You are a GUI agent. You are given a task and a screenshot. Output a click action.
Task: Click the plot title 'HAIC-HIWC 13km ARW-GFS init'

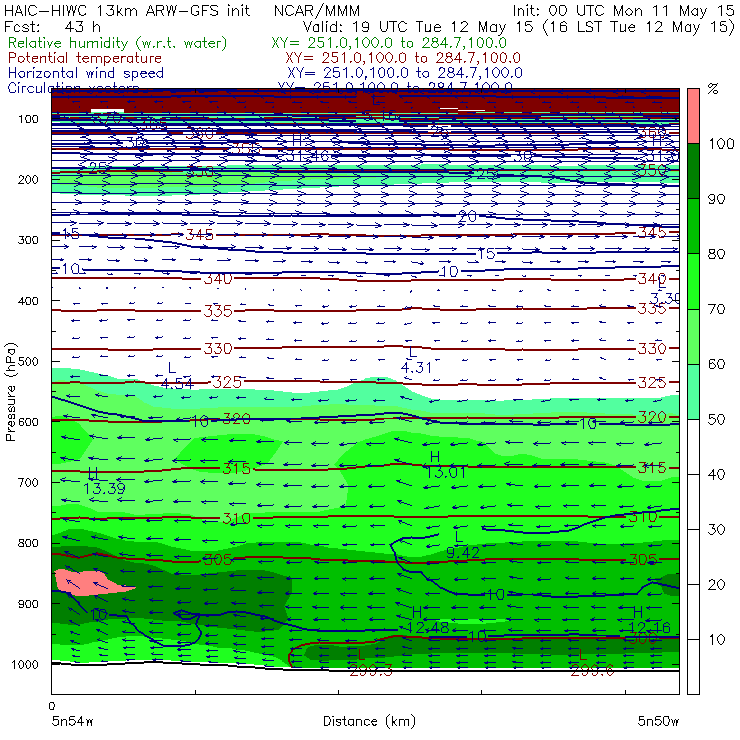click(126, 11)
